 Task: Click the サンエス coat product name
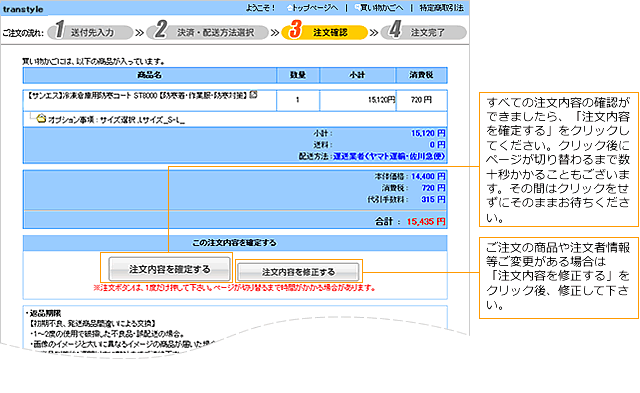[x=137, y=95]
